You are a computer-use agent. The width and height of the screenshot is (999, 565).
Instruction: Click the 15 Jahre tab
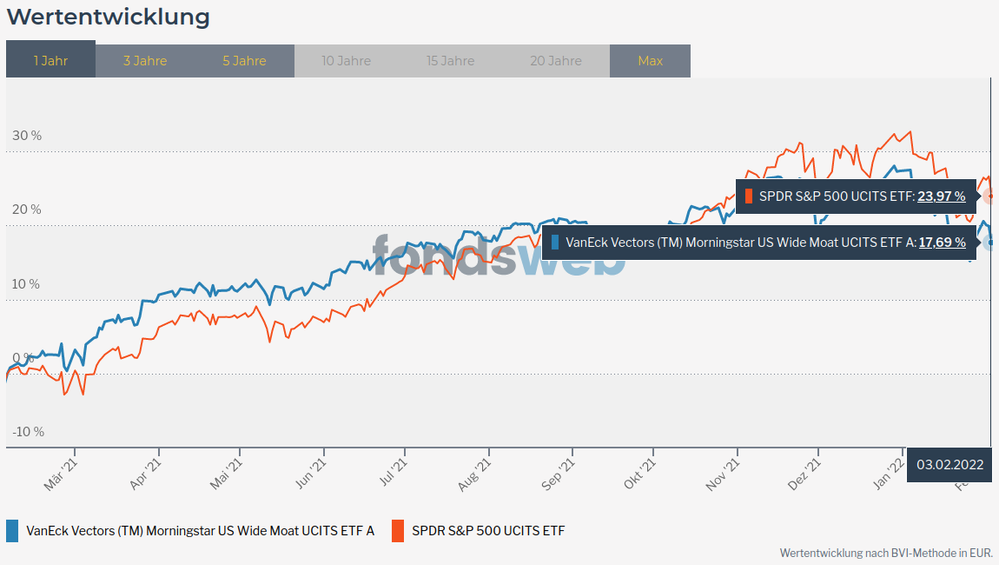pyautogui.click(x=450, y=60)
